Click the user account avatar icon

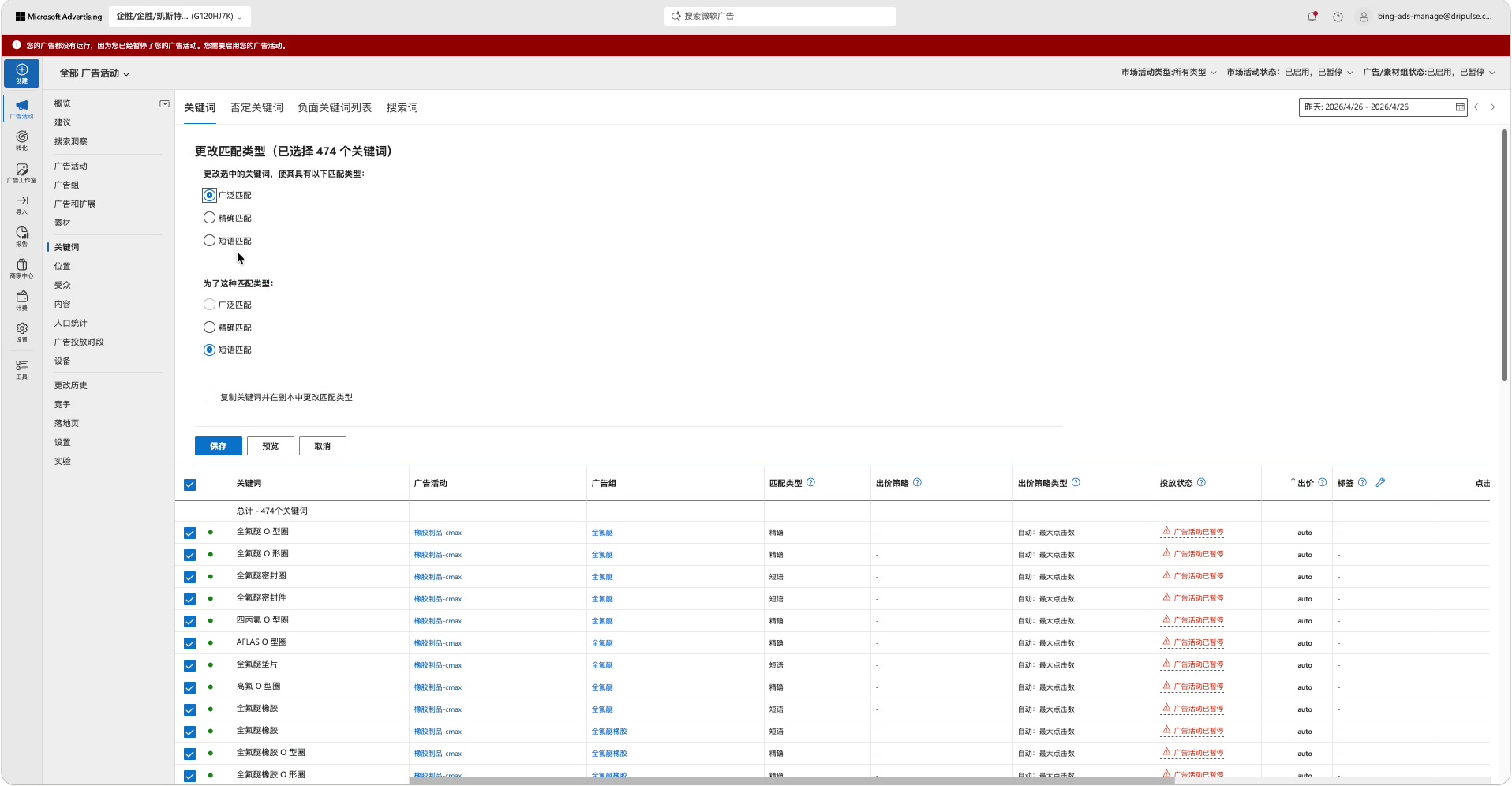pos(1363,17)
